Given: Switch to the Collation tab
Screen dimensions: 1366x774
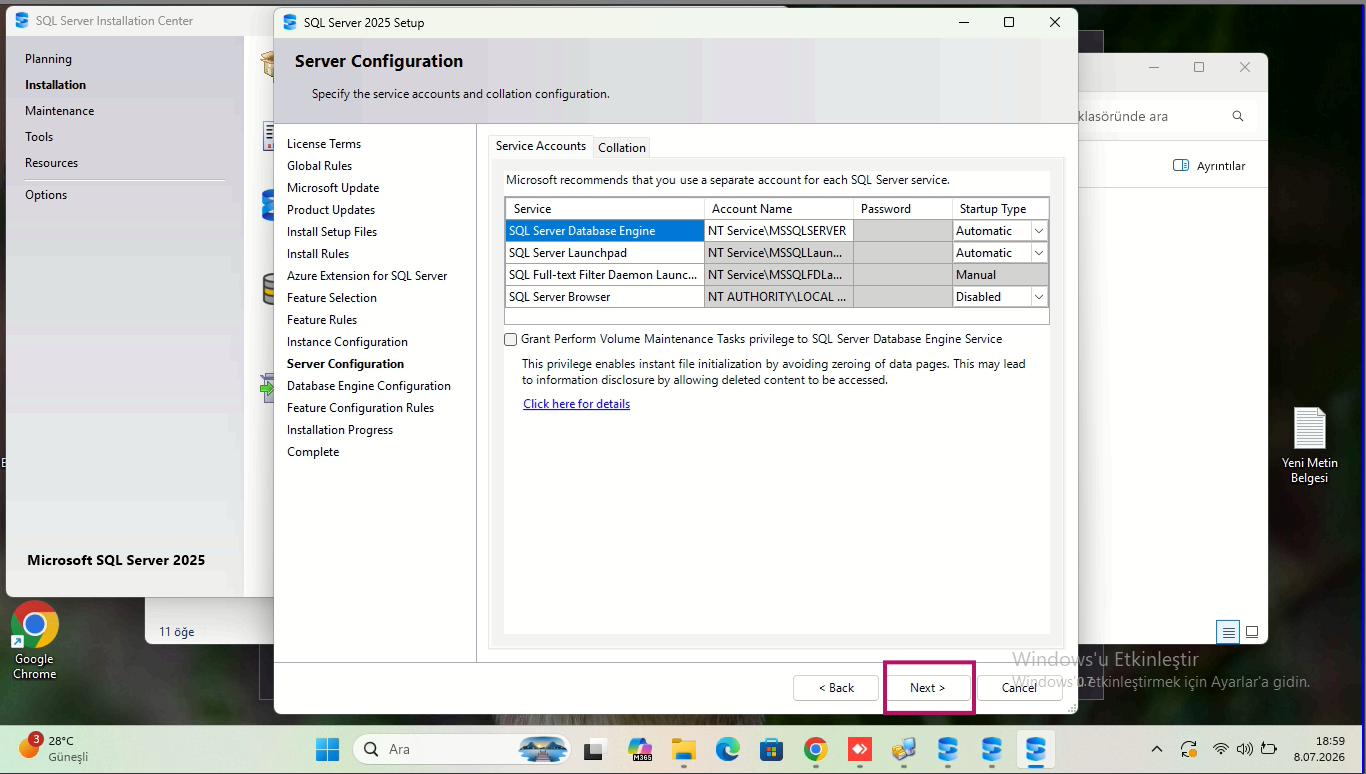Looking at the screenshot, I should pyautogui.click(x=622, y=148).
